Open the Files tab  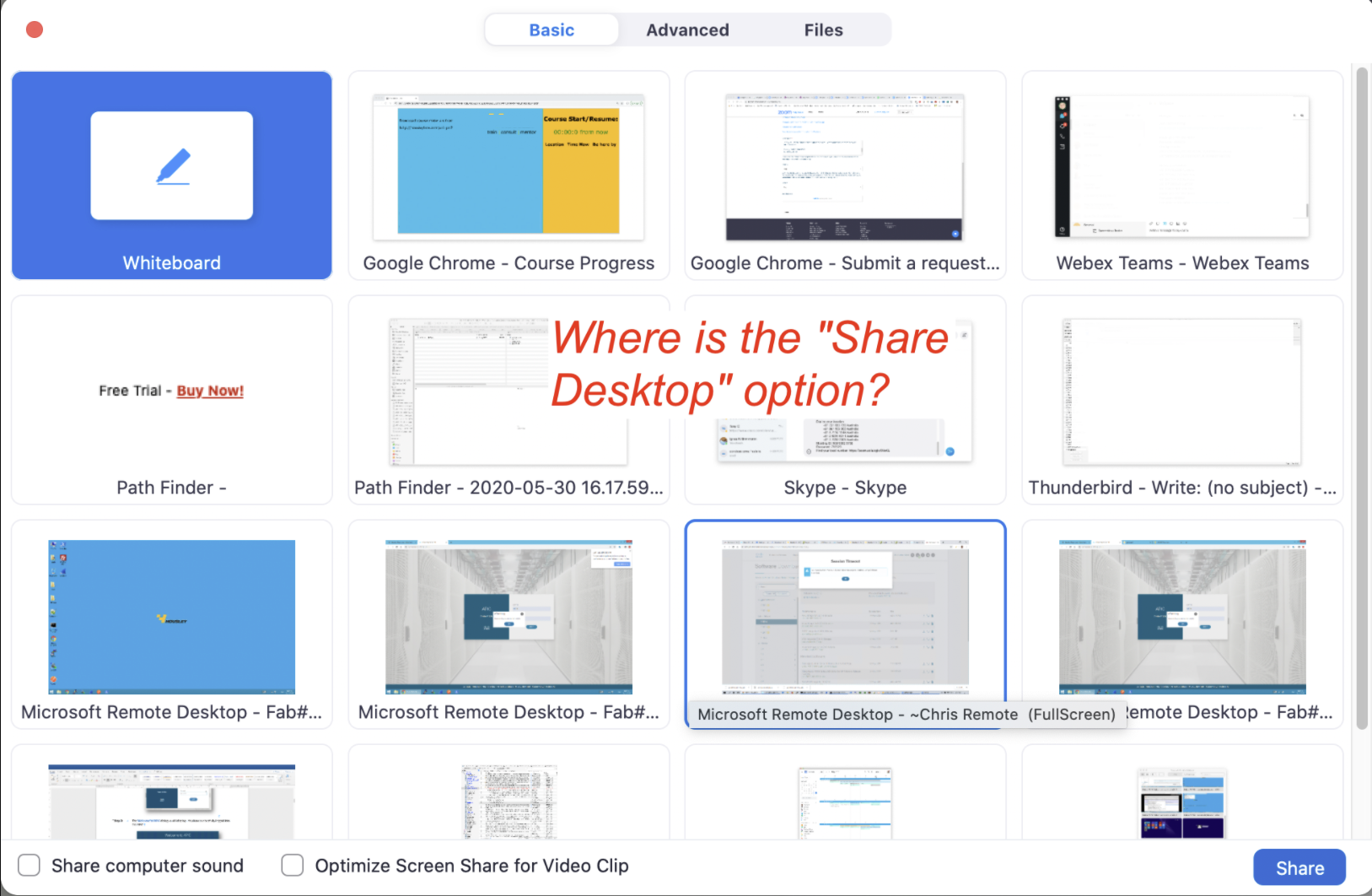pyautogui.click(x=823, y=30)
